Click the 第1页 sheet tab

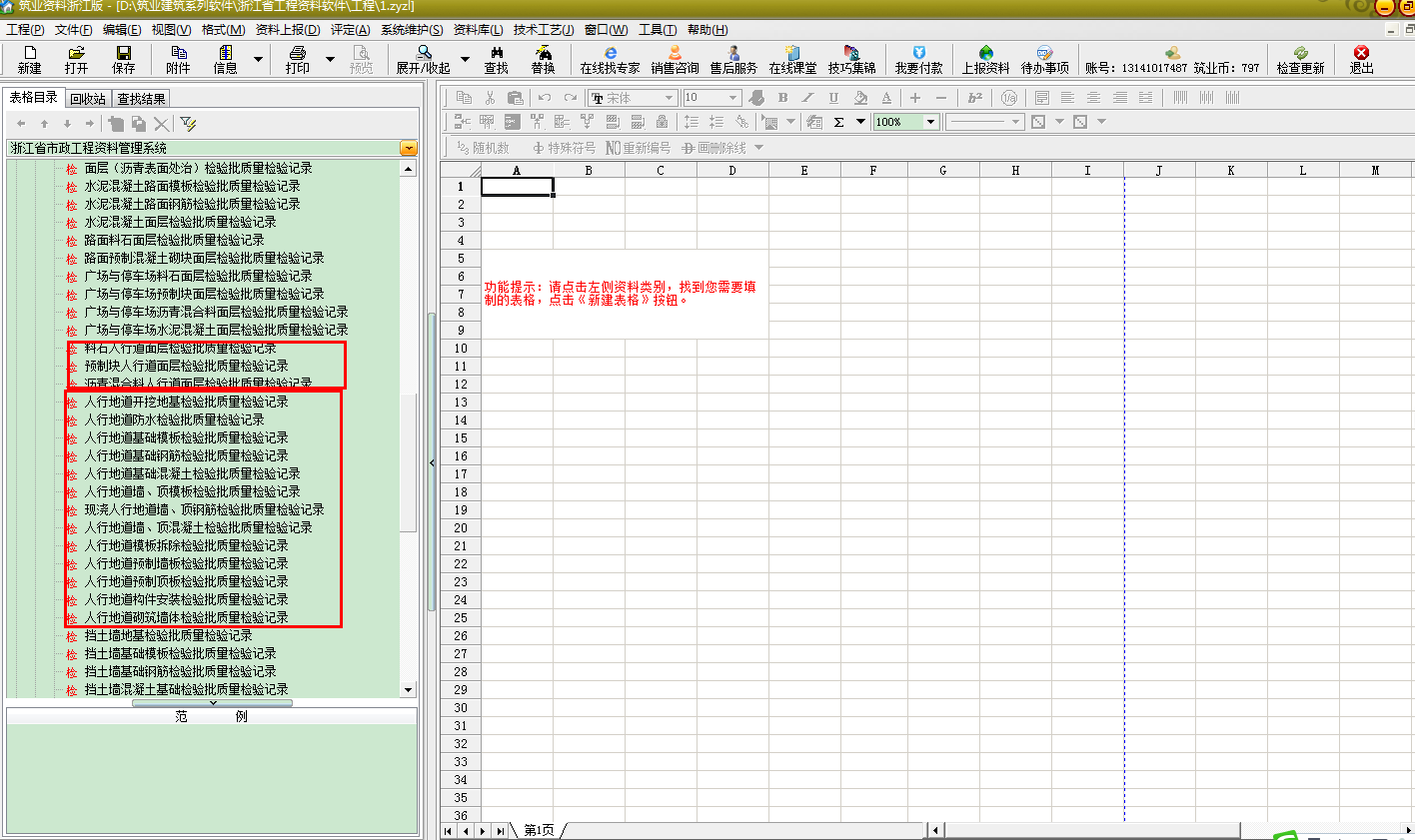[x=539, y=830]
